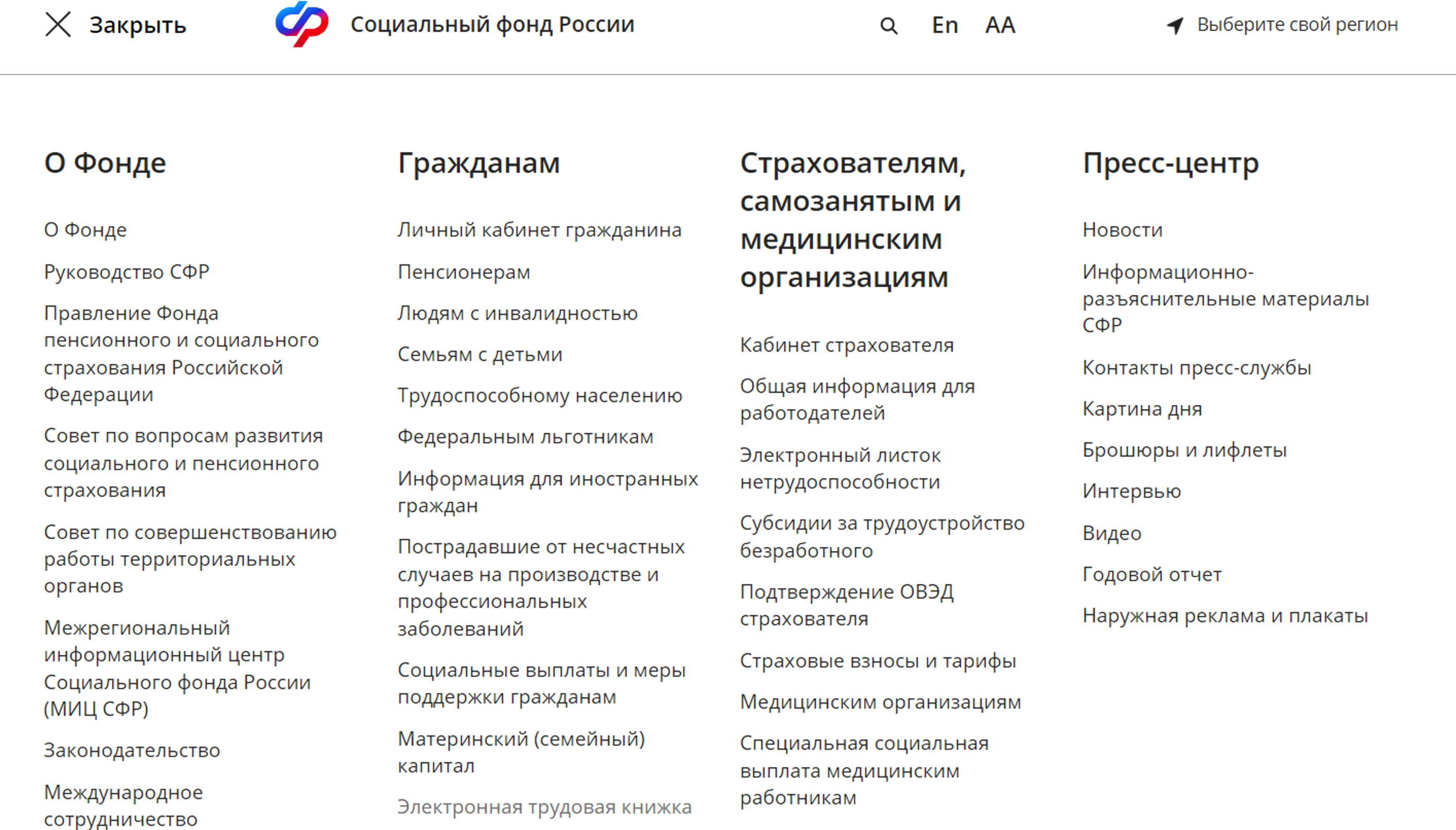The width and height of the screenshot is (1456, 830).
Task: Open Новости
Action: coord(1123,230)
